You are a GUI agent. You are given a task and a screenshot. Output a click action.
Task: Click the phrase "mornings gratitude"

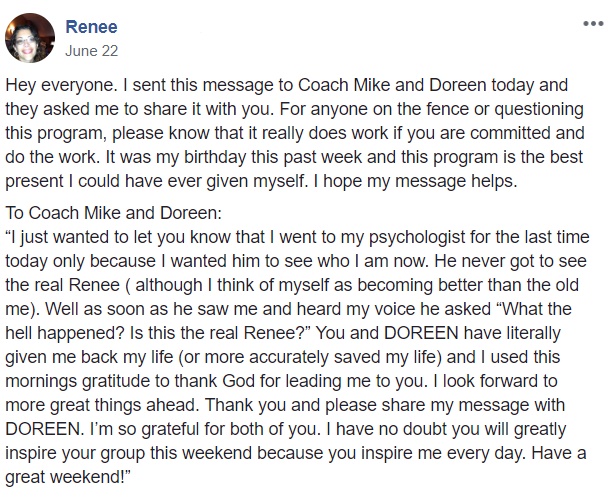(x=78, y=381)
